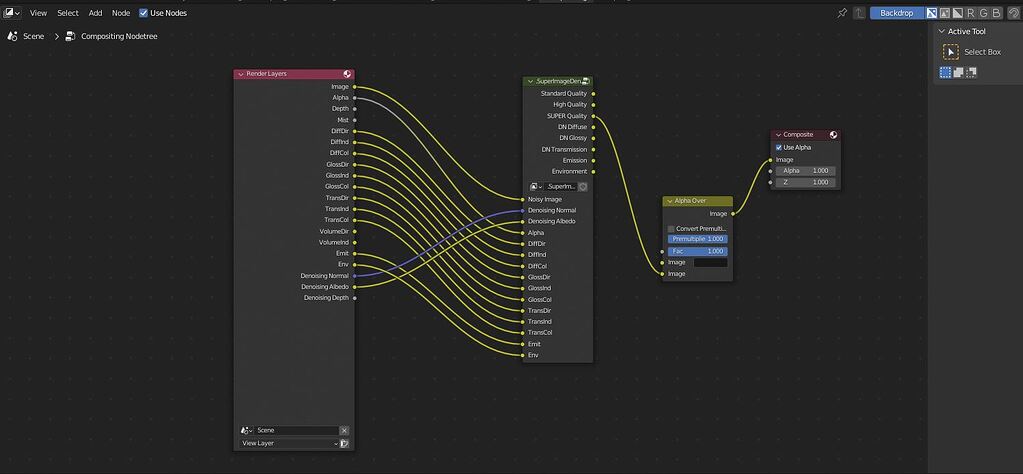Clear the Scene field with X
The height and width of the screenshot is (474, 1023).
pos(344,430)
